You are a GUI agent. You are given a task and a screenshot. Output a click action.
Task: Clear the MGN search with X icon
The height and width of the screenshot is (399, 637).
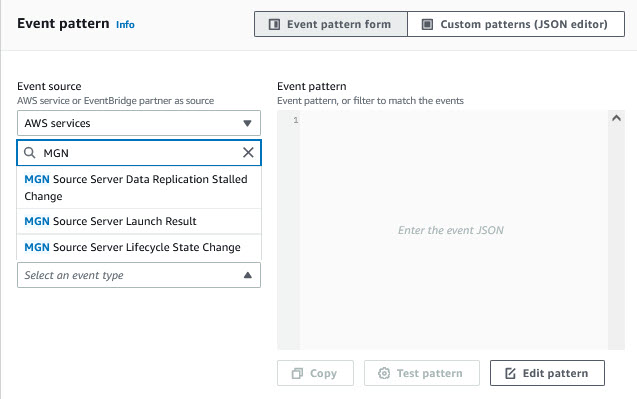[x=248, y=152]
